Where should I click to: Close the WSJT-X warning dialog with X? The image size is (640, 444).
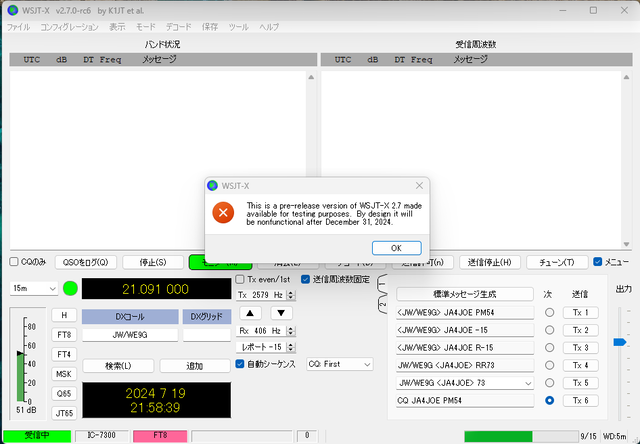[x=419, y=186]
